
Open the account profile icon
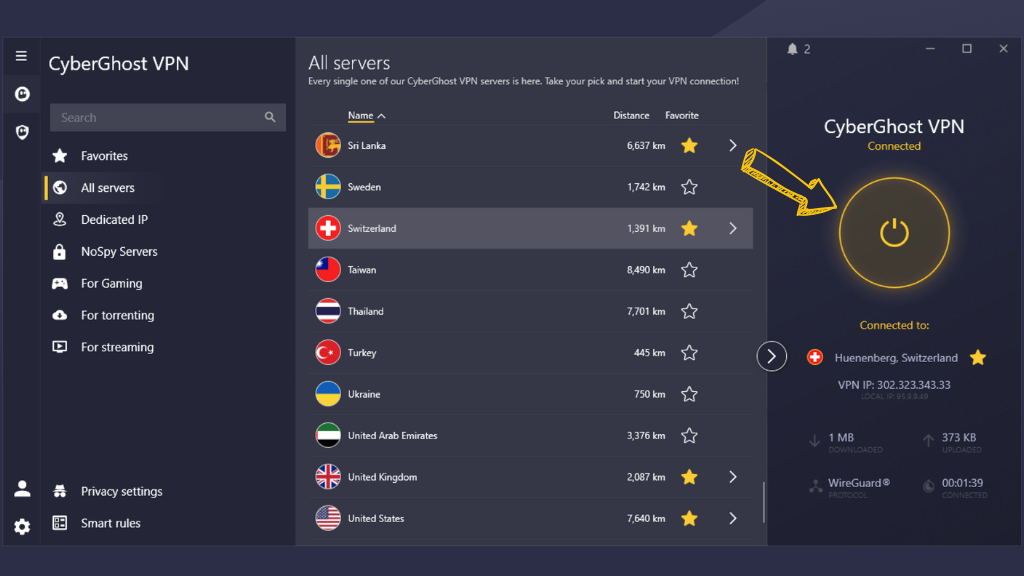21,488
